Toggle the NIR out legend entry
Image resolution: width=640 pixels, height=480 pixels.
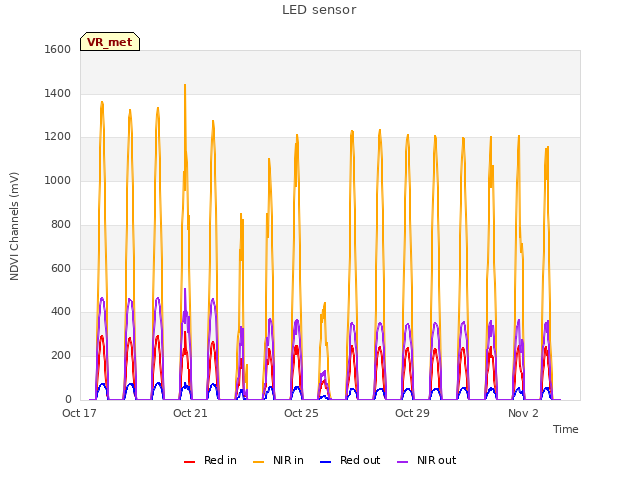pos(427,460)
